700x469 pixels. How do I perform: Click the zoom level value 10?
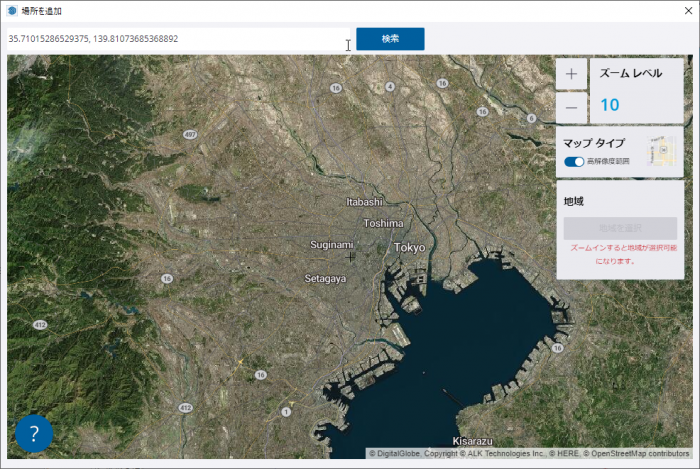point(610,105)
